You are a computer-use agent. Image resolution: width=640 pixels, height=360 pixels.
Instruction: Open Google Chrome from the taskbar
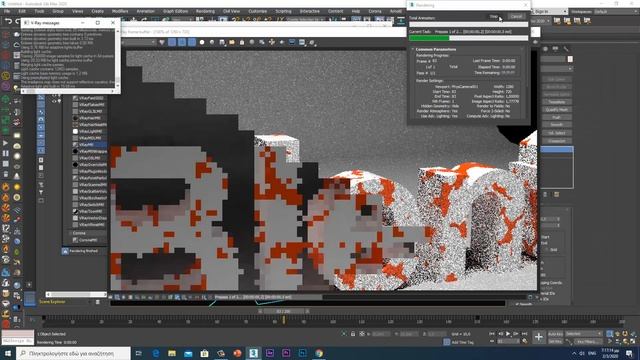click(x=319, y=353)
